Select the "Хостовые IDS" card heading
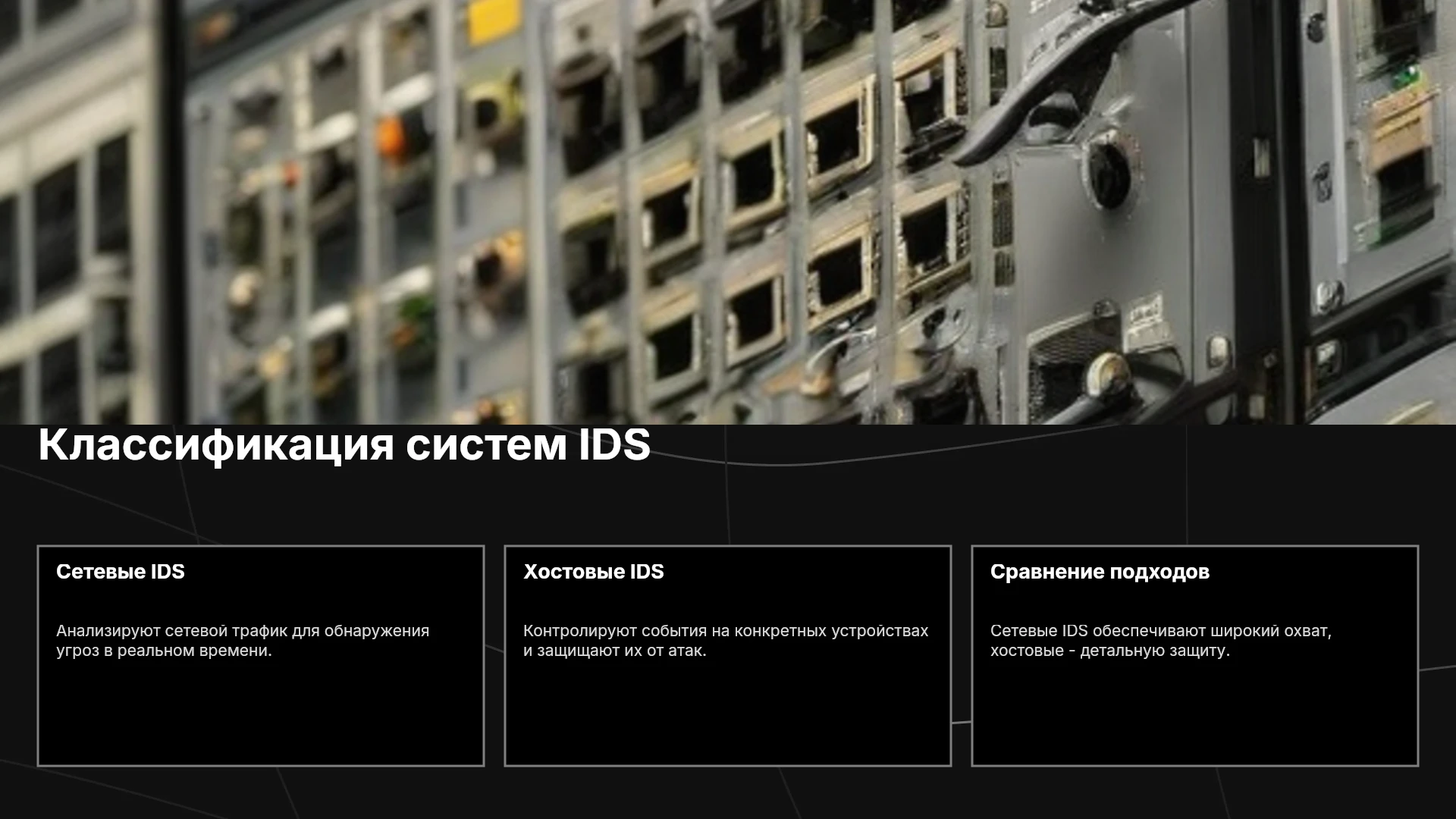This screenshot has width=1456, height=819. click(x=594, y=572)
